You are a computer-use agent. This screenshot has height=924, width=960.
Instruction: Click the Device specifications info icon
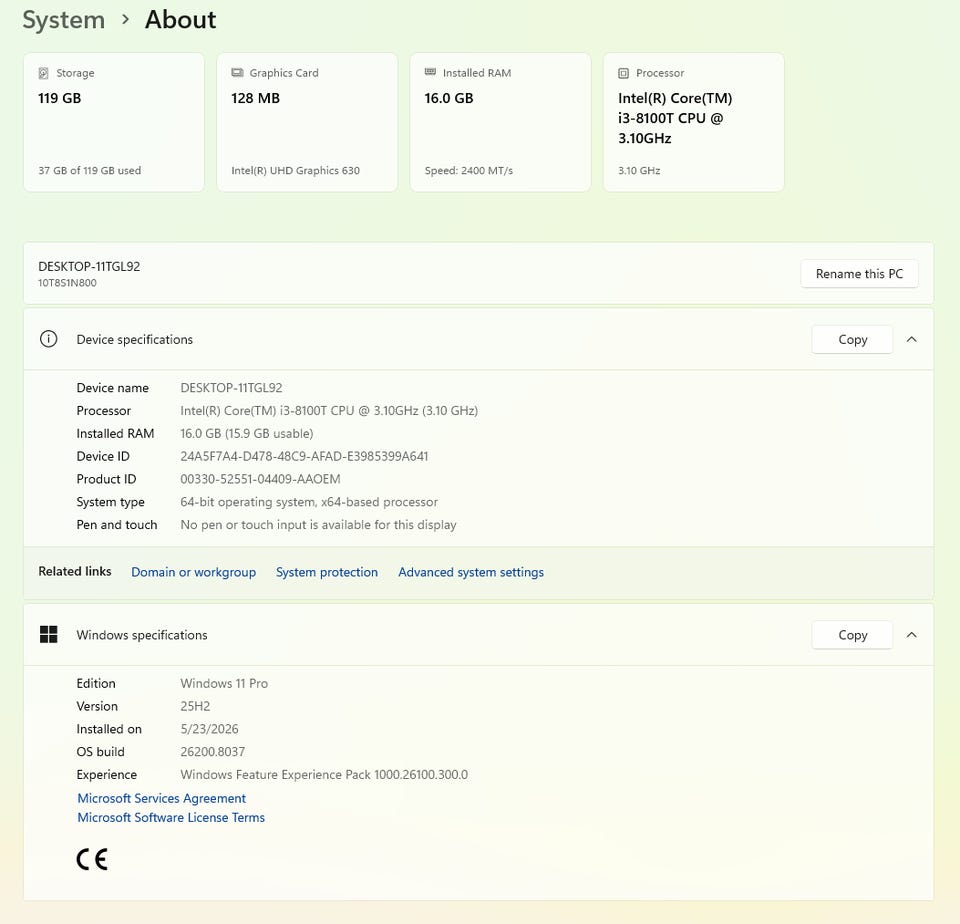tap(48, 339)
